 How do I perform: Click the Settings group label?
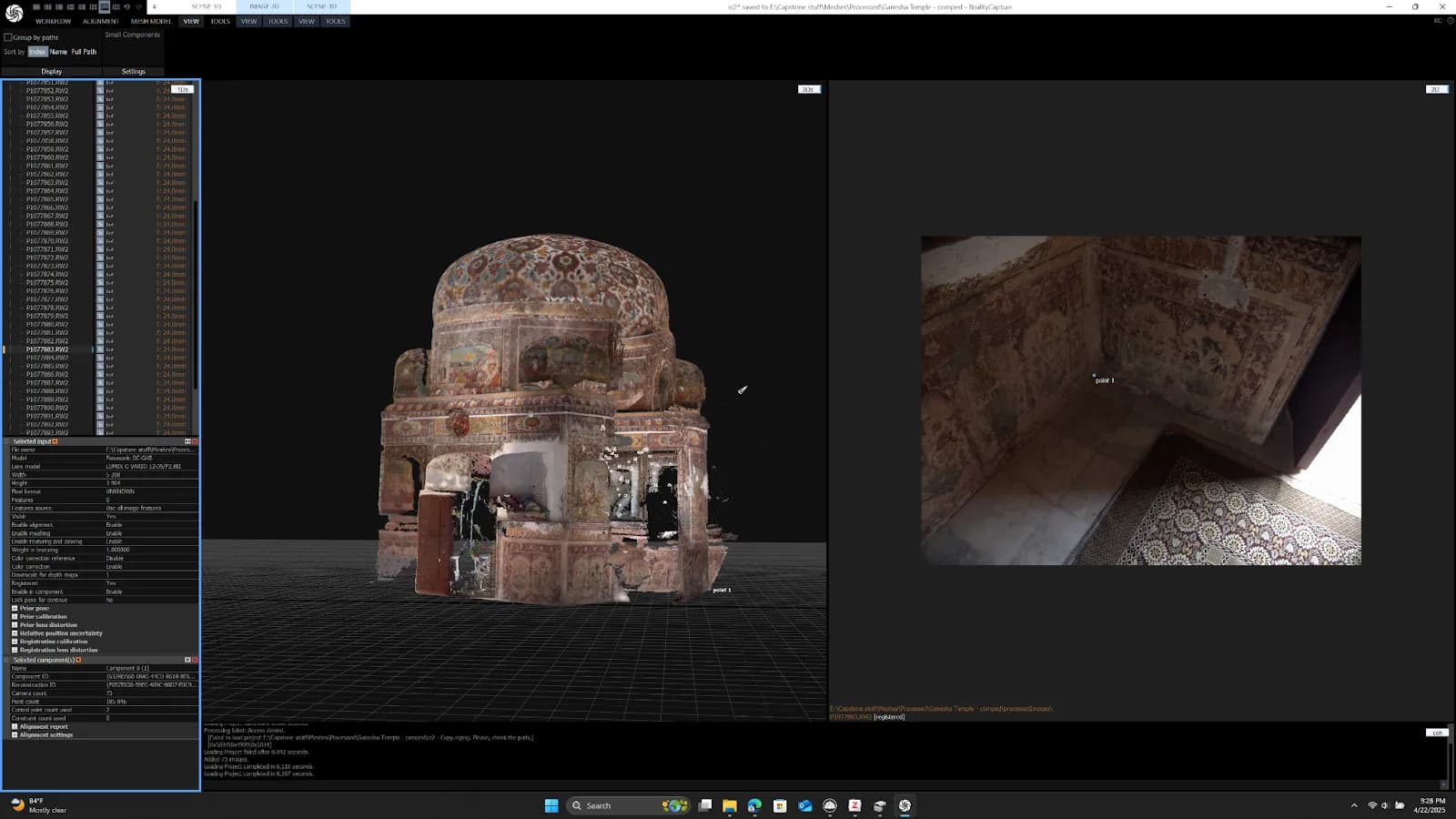coord(133,71)
